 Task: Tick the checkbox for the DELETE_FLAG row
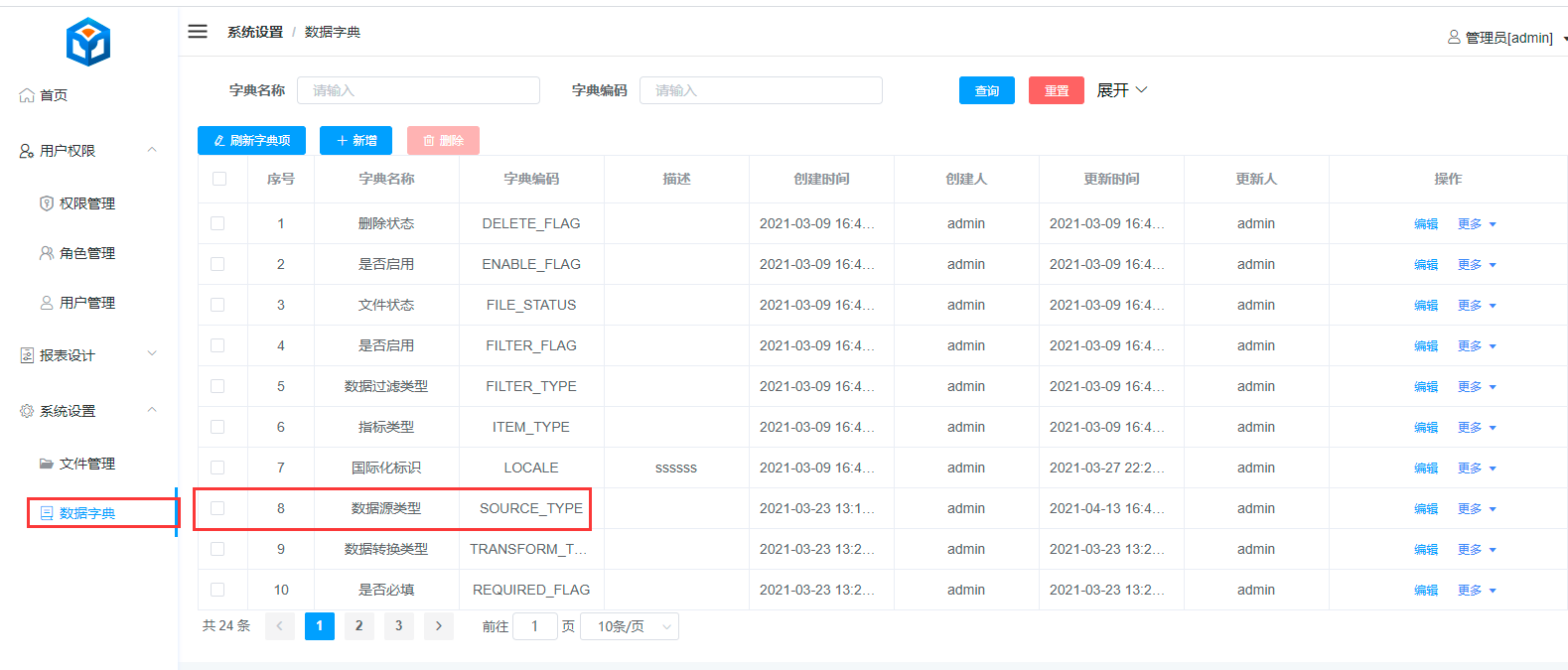tap(217, 223)
